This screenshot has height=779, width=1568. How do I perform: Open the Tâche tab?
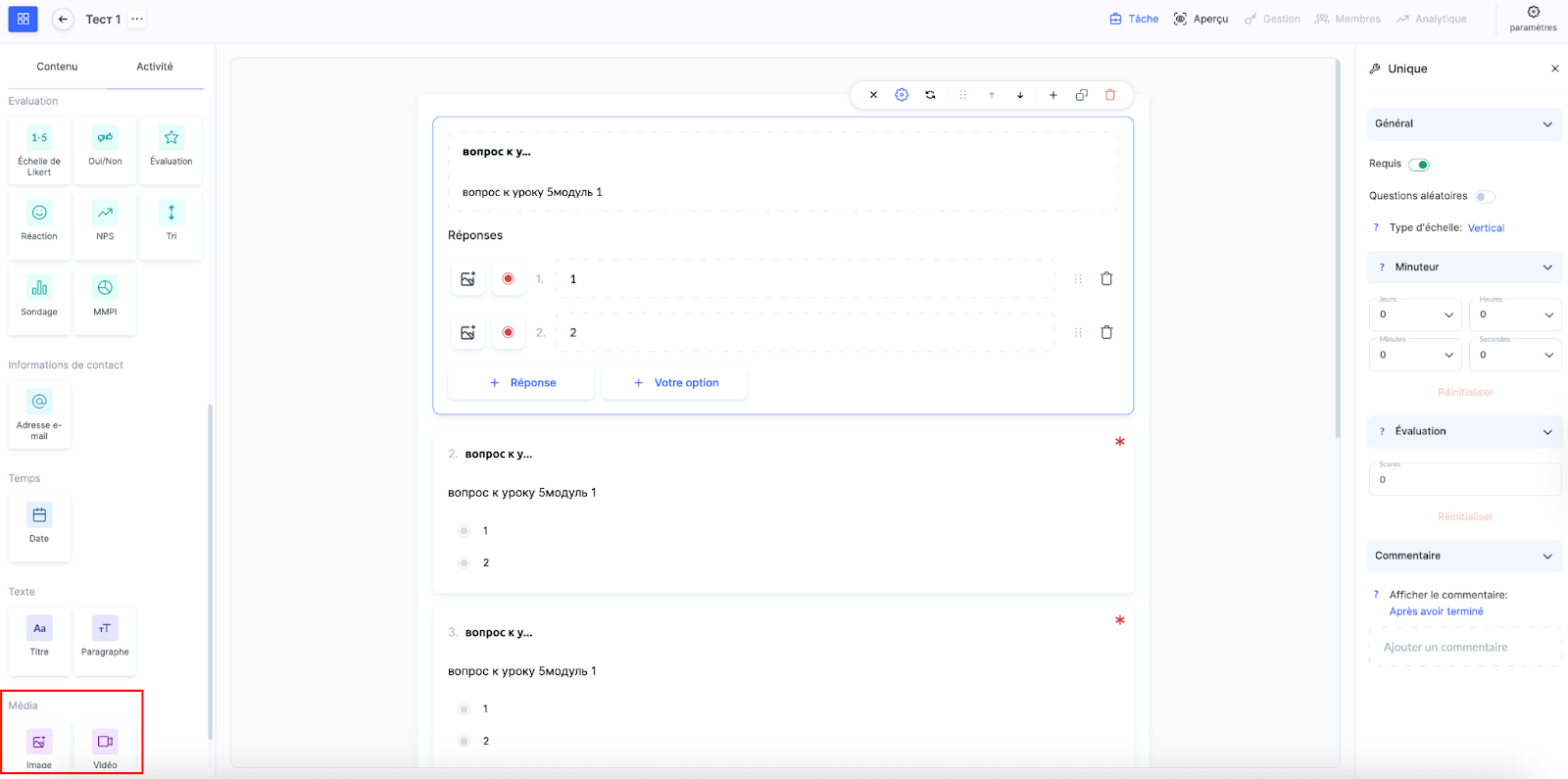[1134, 19]
